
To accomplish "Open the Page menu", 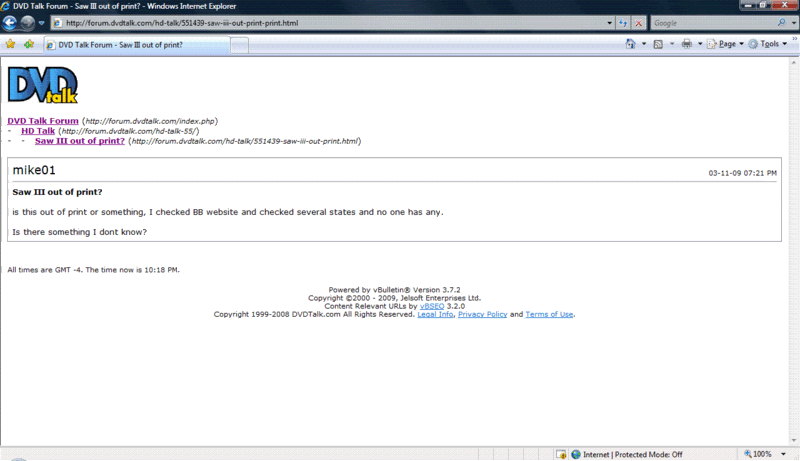I will coord(725,44).
